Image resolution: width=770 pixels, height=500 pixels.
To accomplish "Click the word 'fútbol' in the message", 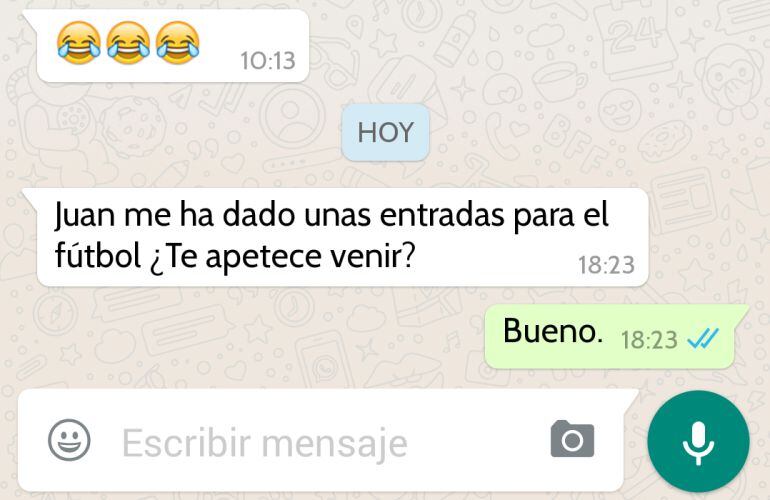I will 98,255.
